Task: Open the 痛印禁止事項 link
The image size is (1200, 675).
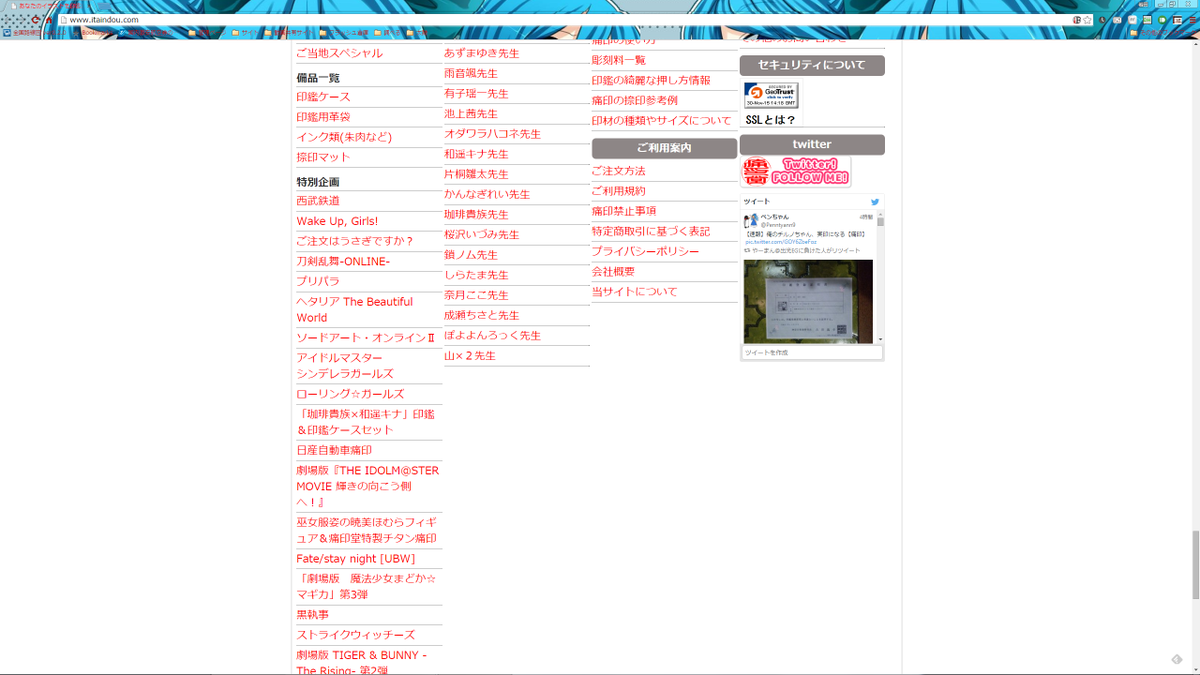Action: point(624,211)
